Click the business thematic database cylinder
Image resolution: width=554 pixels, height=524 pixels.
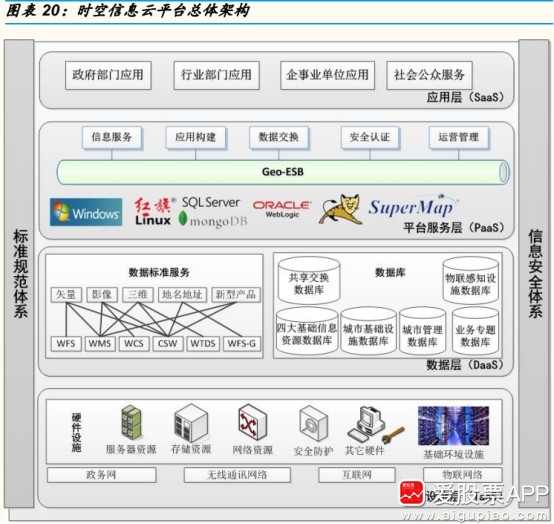click(475, 331)
